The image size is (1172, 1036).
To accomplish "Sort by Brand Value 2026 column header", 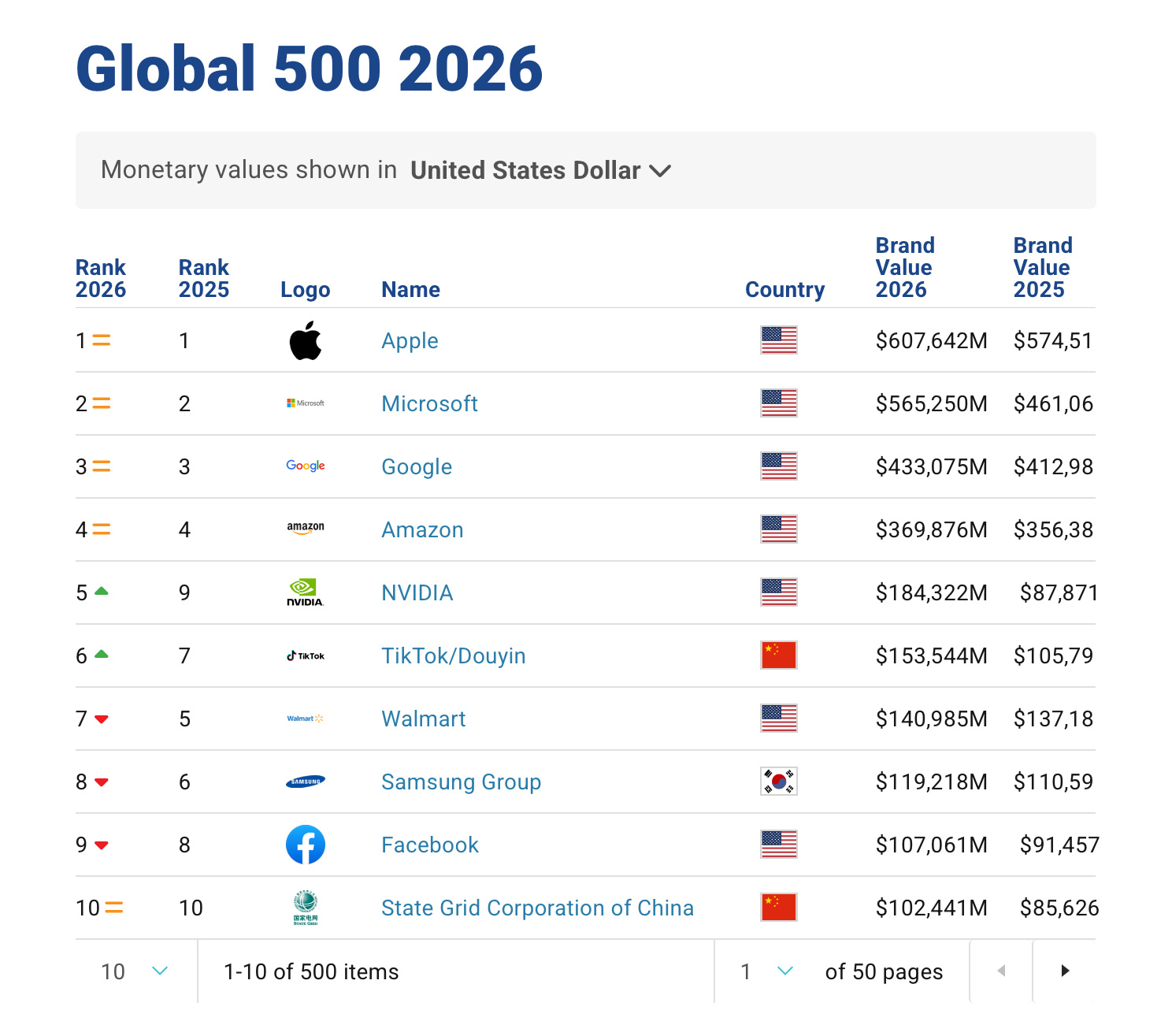I will (905, 268).
